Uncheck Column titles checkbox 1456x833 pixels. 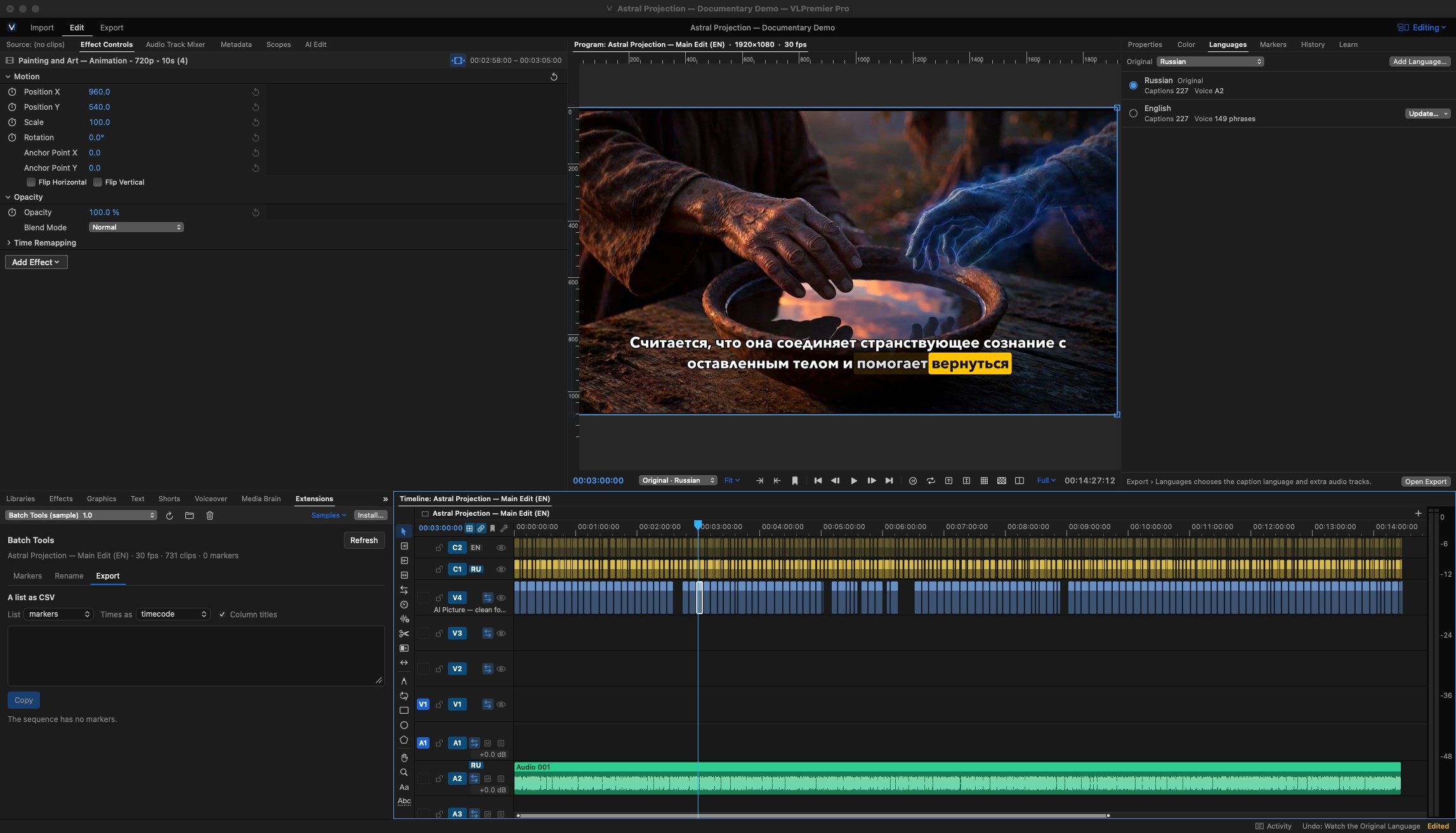pyautogui.click(x=222, y=615)
